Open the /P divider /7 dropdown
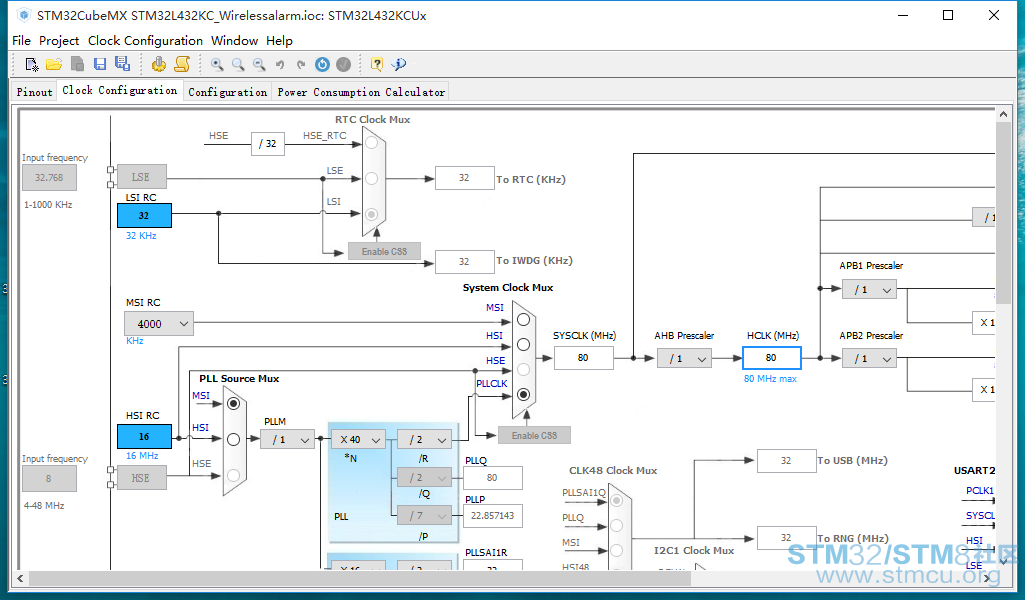Screen dimensions: 1025x600 (x=424, y=516)
